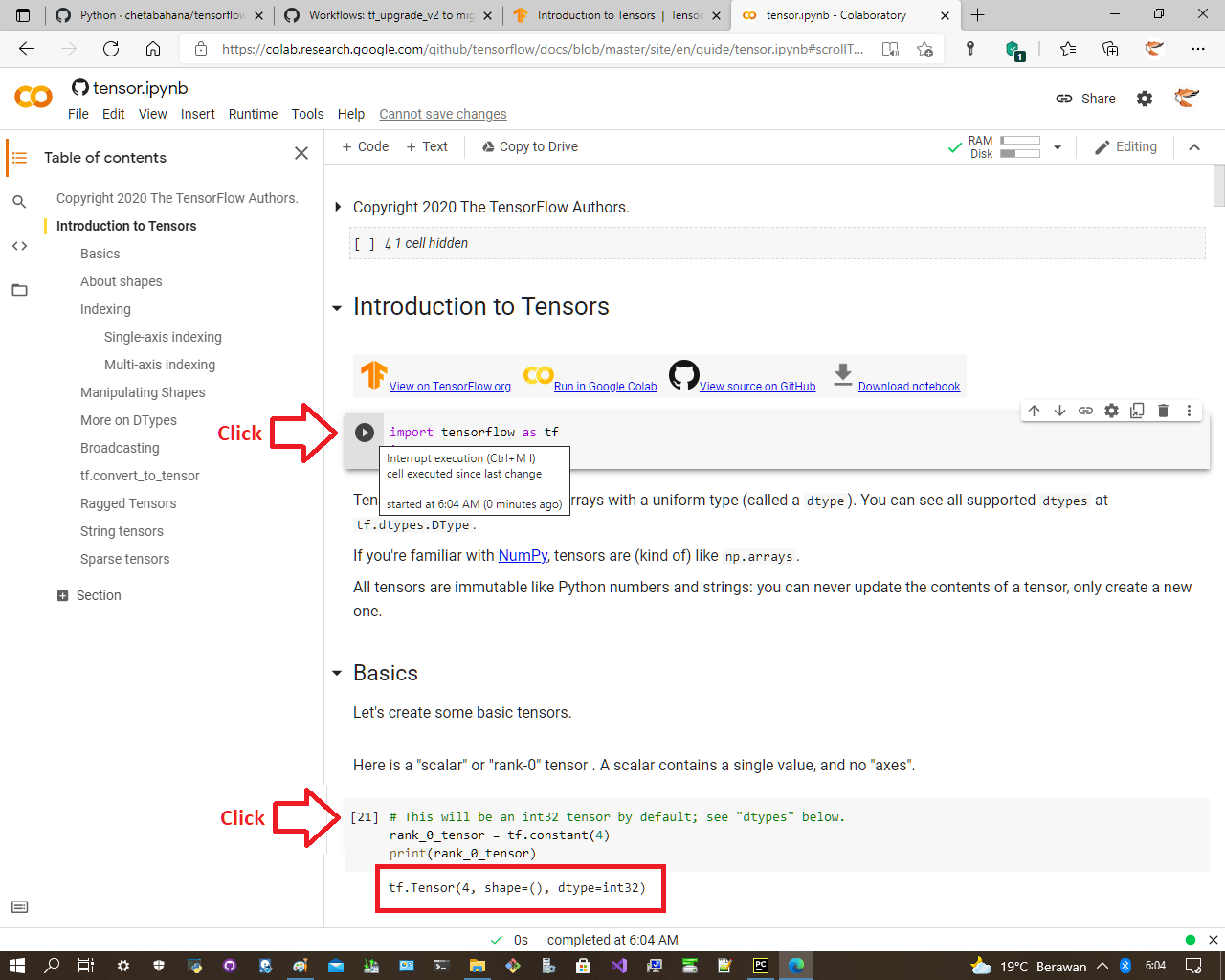Delete cell with trash icon
The image size is (1225, 980).
[x=1163, y=411]
